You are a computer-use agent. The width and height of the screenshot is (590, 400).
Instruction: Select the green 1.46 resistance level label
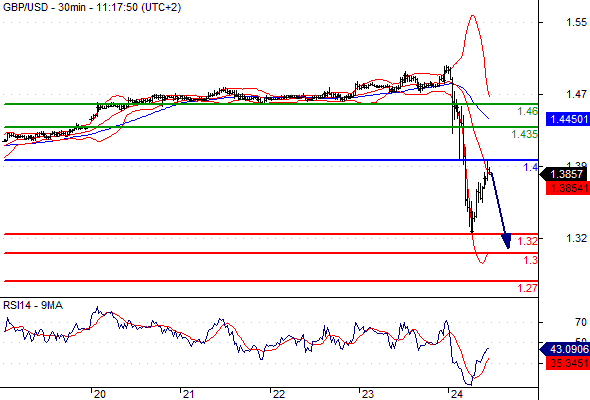coord(528,111)
